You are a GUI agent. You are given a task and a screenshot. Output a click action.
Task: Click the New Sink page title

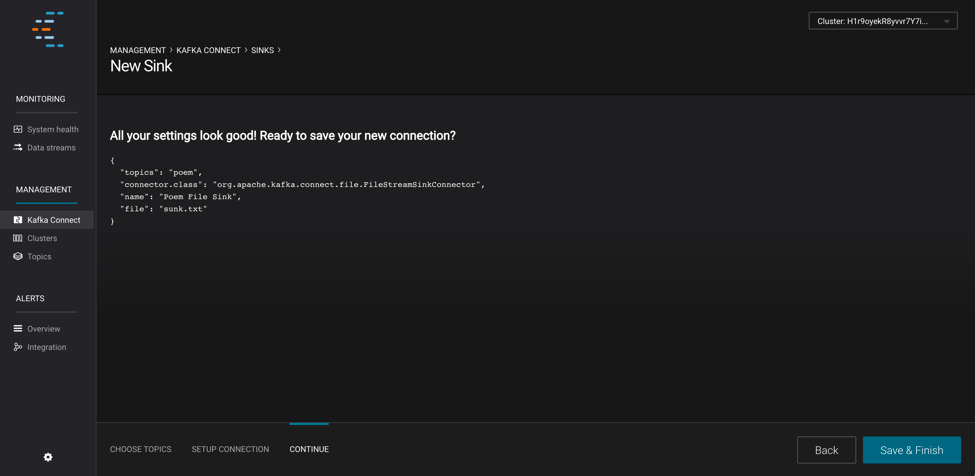pyautogui.click(x=141, y=66)
